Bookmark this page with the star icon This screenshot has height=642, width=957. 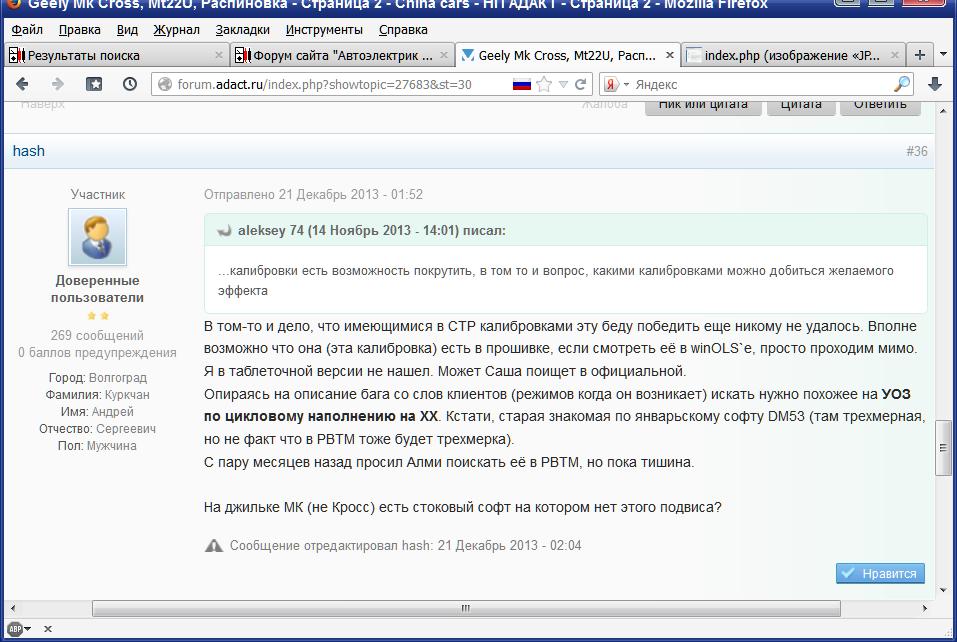(x=544, y=84)
